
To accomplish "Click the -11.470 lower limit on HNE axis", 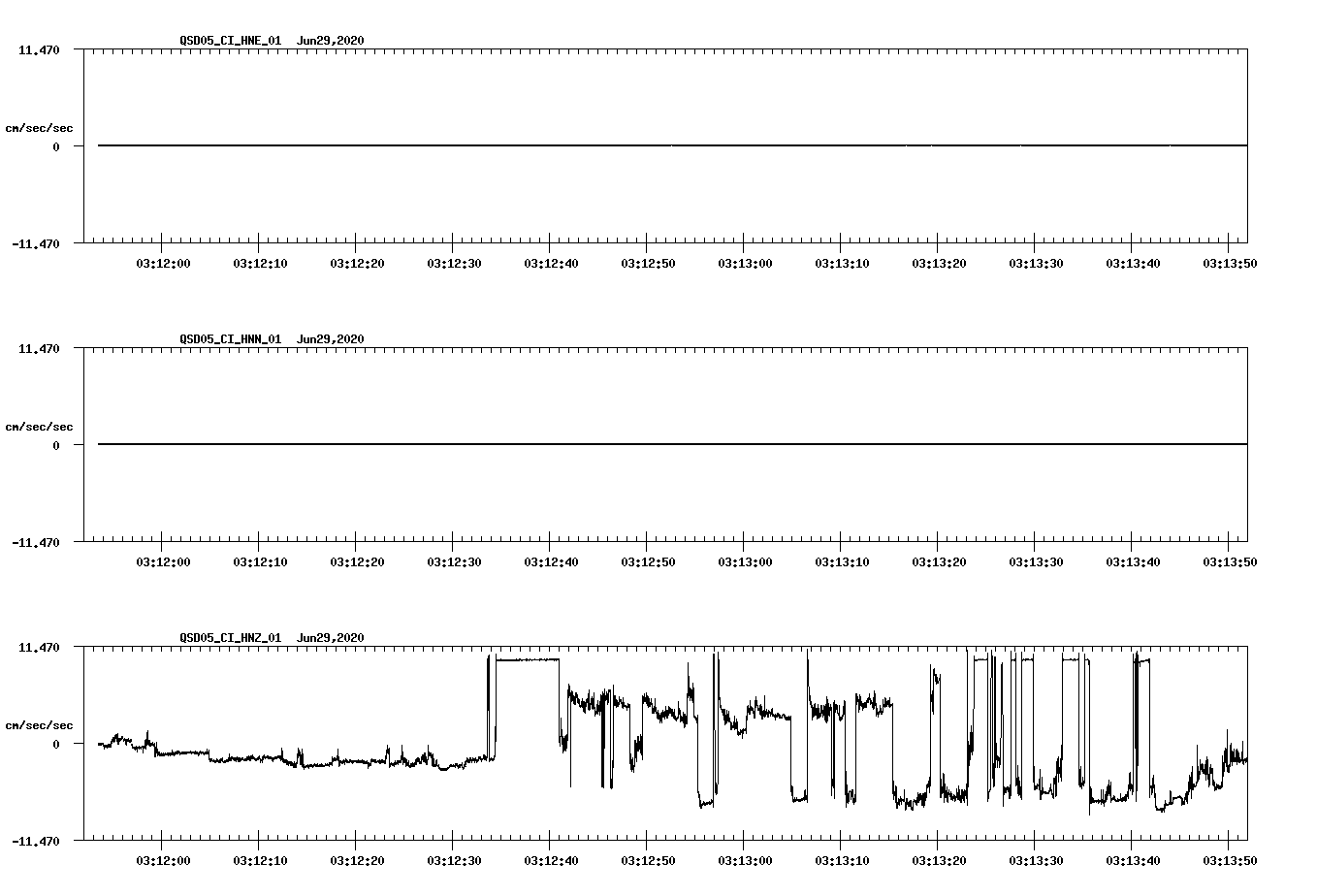I will (36, 244).
